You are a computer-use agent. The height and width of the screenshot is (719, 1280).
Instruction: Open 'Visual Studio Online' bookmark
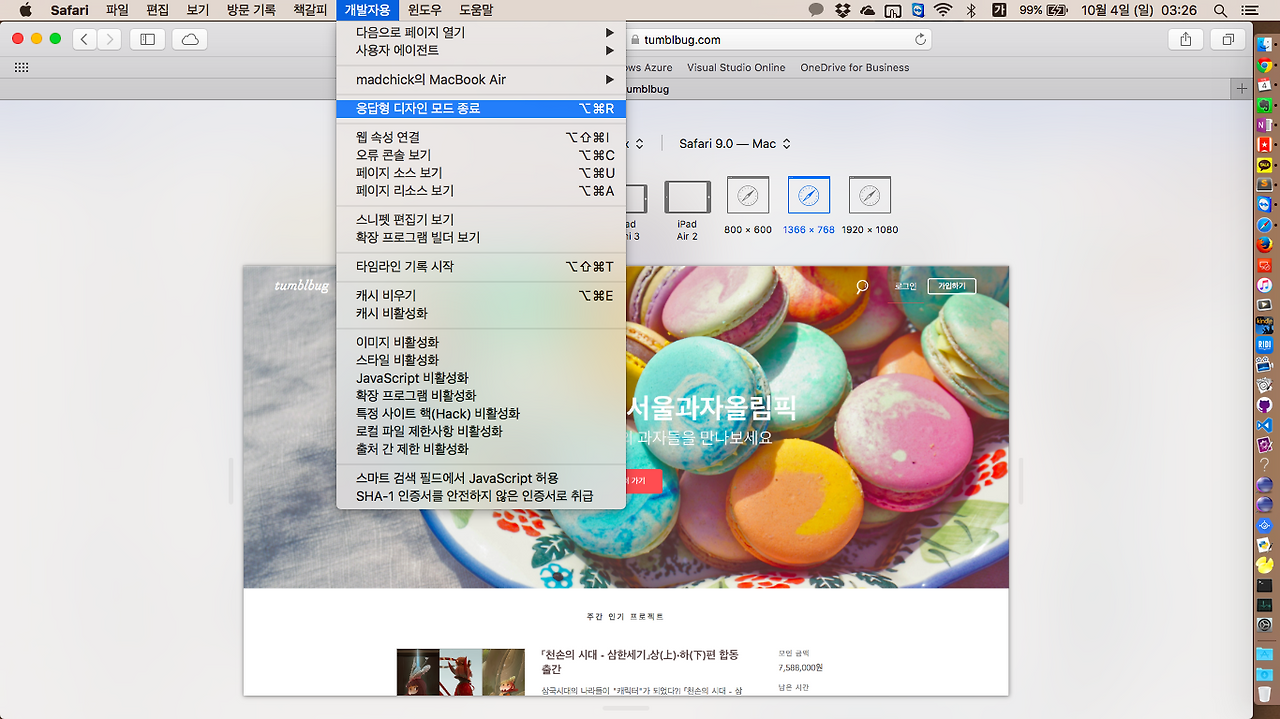click(x=736, y=68)
